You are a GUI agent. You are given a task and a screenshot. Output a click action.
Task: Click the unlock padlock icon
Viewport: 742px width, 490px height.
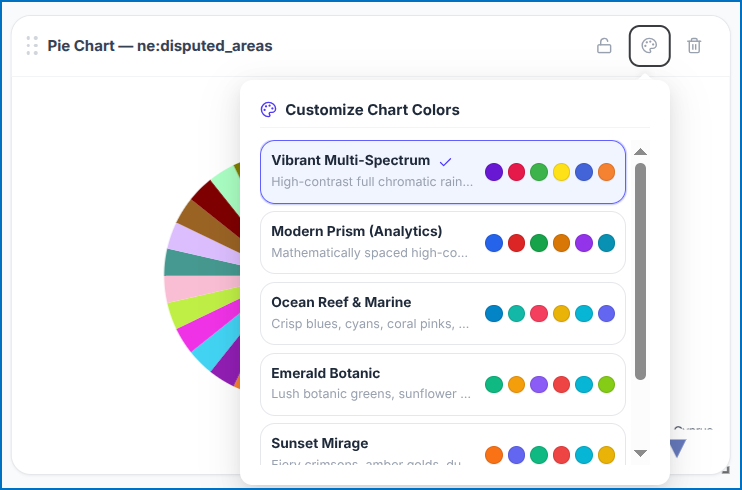click(604, 46)
